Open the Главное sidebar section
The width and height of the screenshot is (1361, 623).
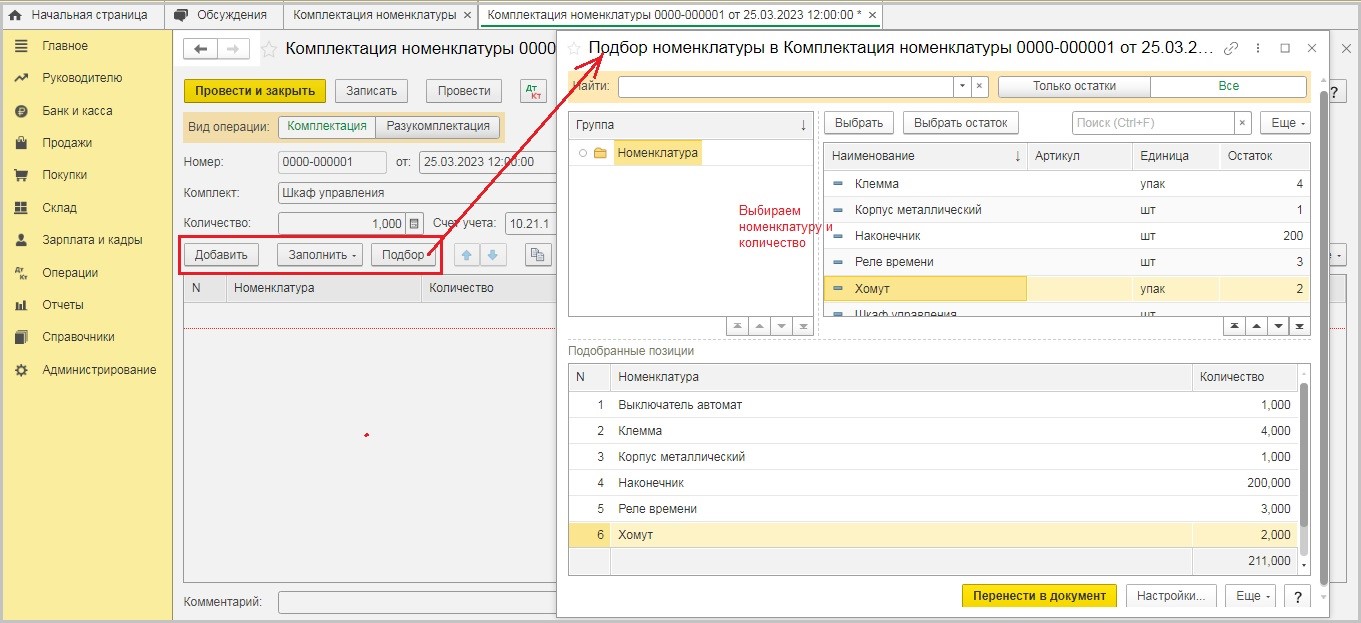[64, 46]
